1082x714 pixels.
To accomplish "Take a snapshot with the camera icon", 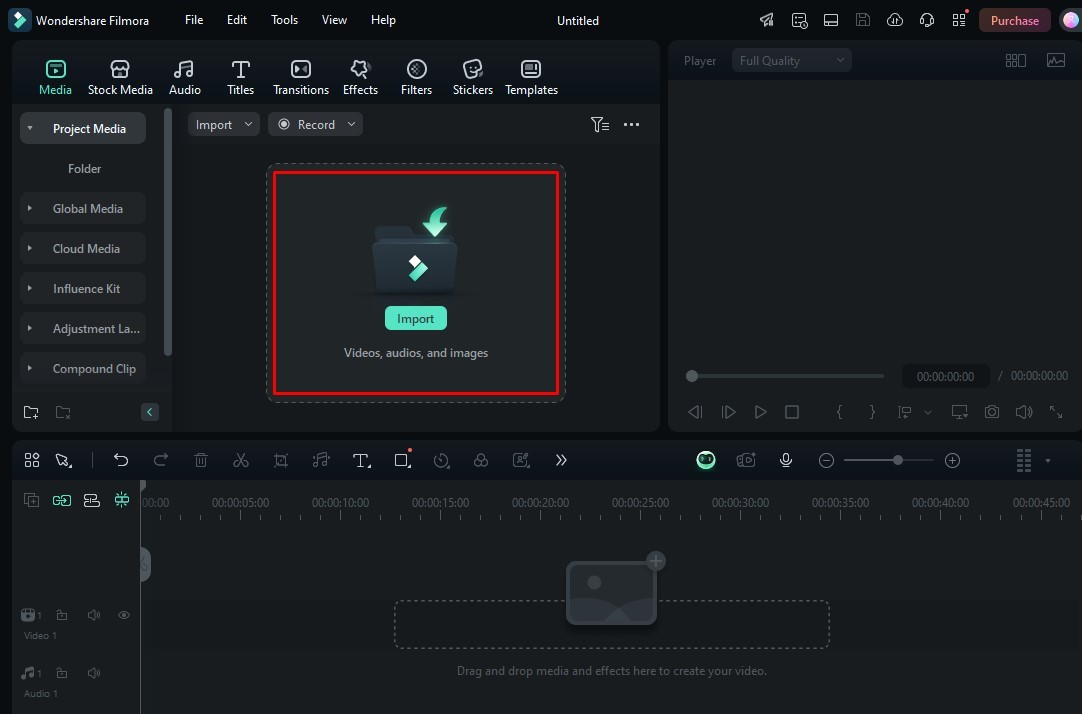I will (x=991, y=412).
